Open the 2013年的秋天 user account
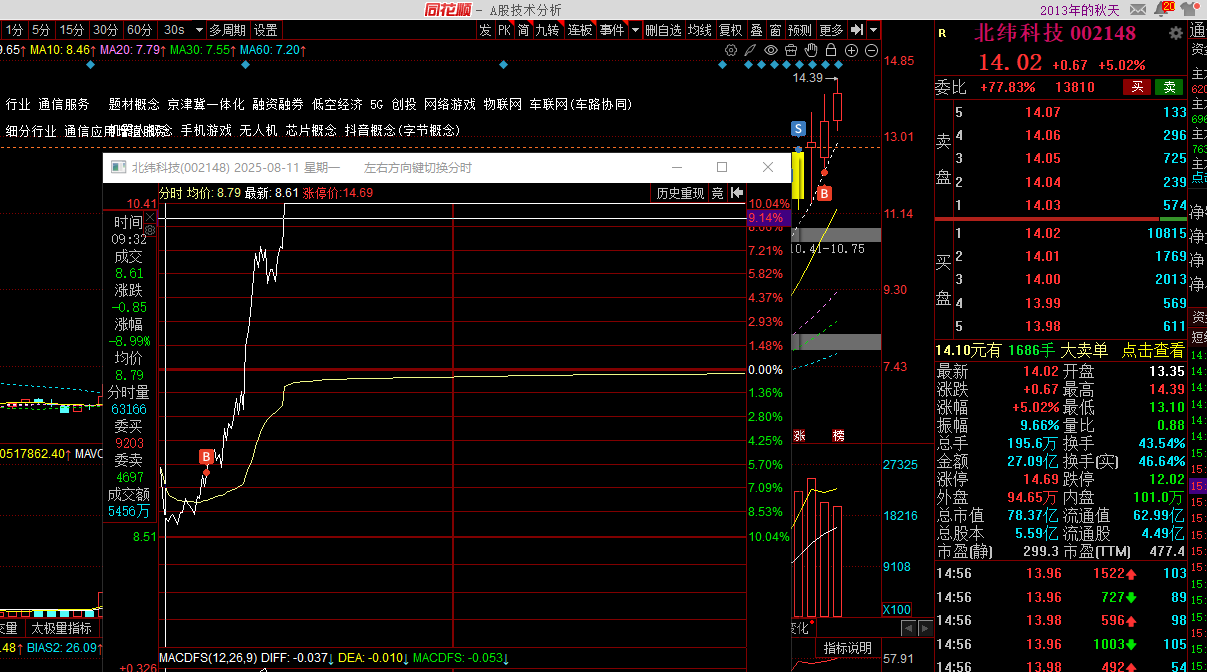Image resolution: width=1207 pixels, height=672 pixels. (x=1080, y=9)
